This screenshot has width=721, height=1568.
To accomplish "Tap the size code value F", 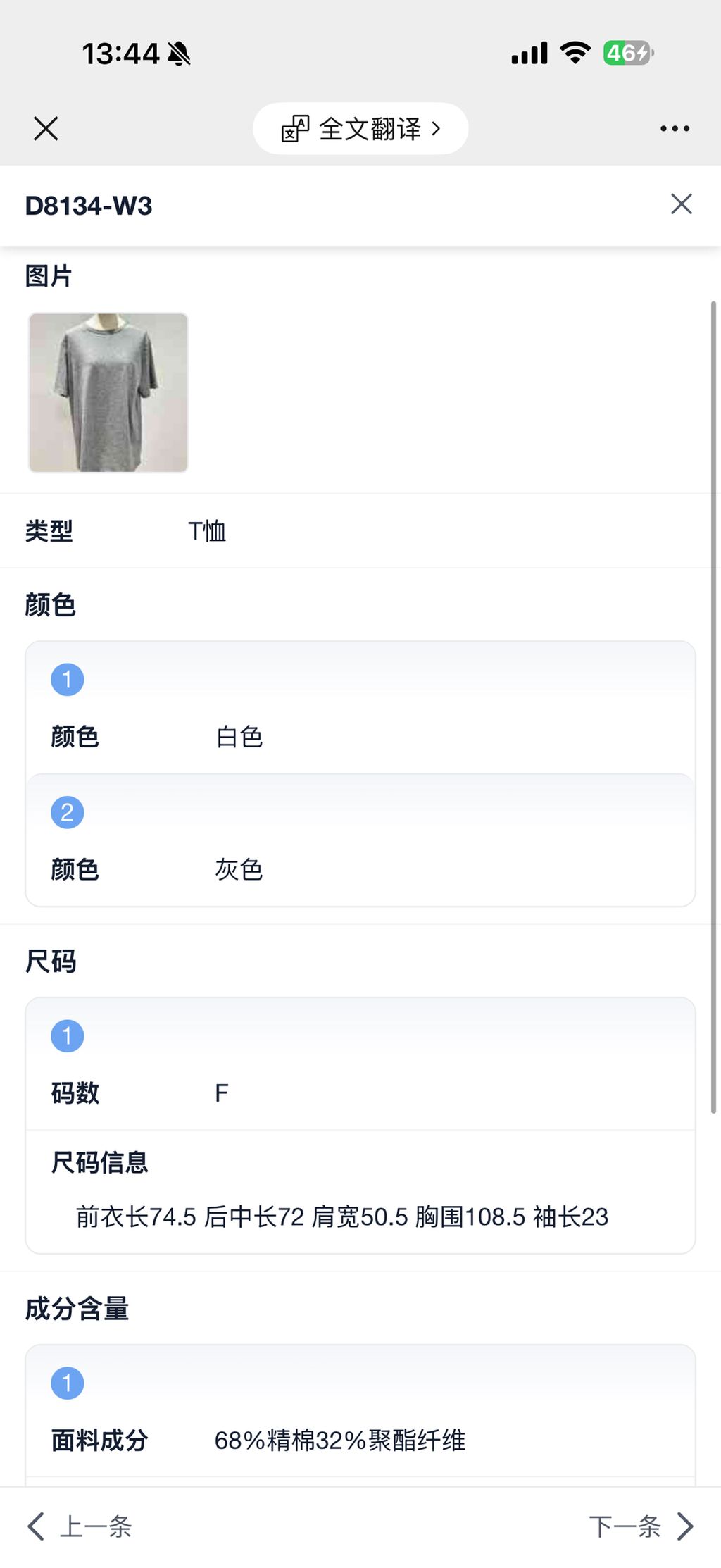I will pos(222,1093).
